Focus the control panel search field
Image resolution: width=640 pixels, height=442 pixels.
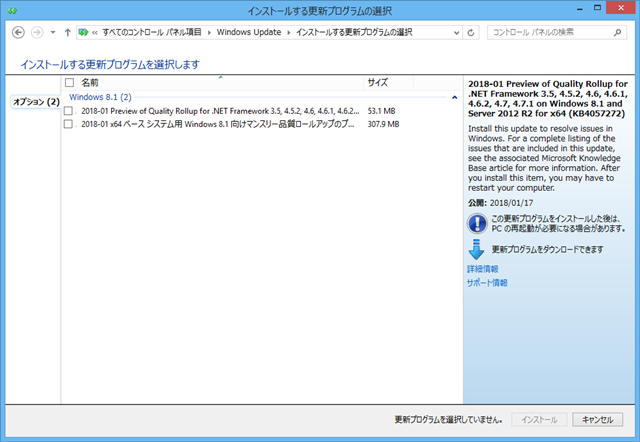pyautogui.click(x=557, y=32)
